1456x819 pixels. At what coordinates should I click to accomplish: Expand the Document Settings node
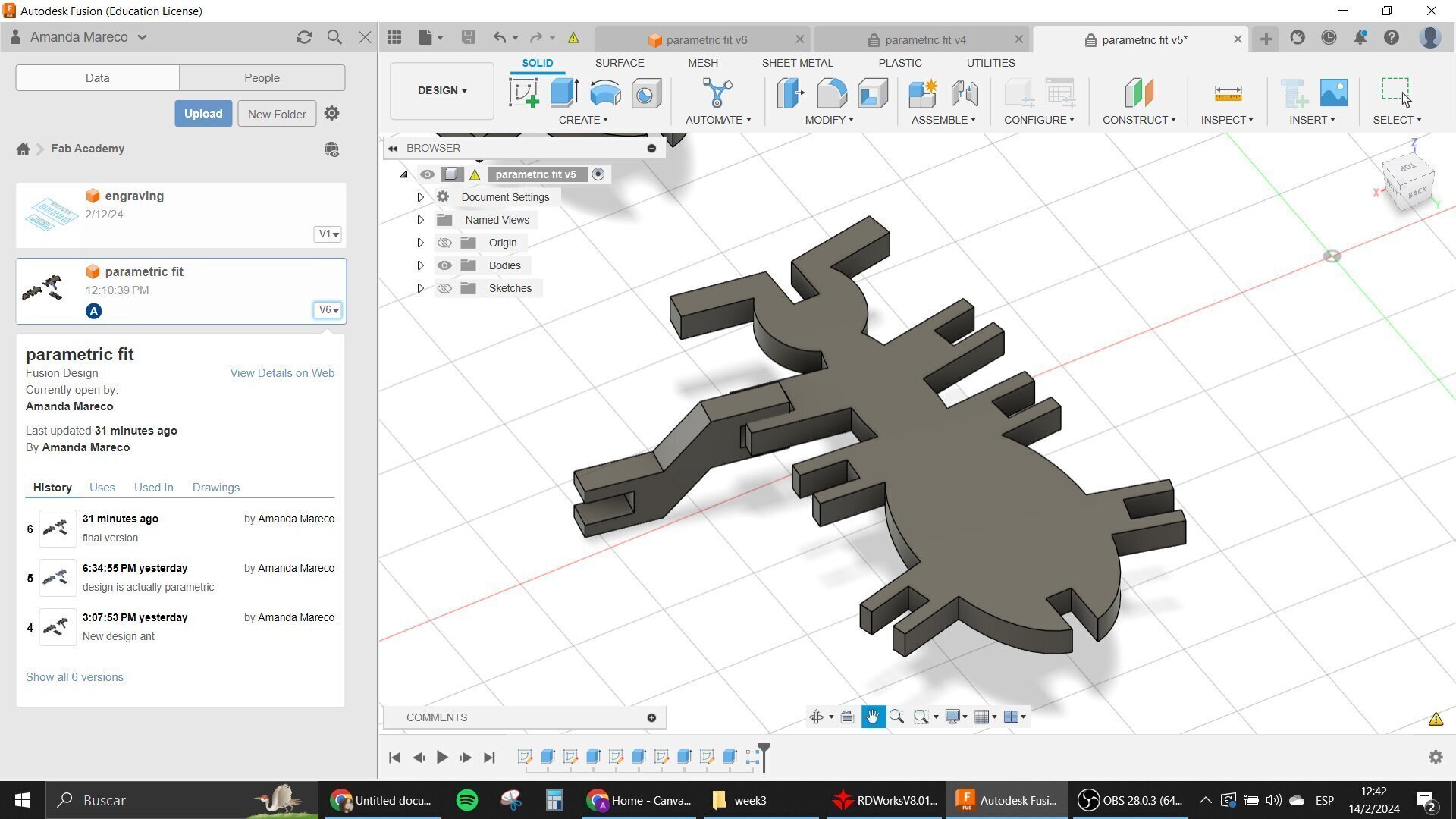pos(420,197)
